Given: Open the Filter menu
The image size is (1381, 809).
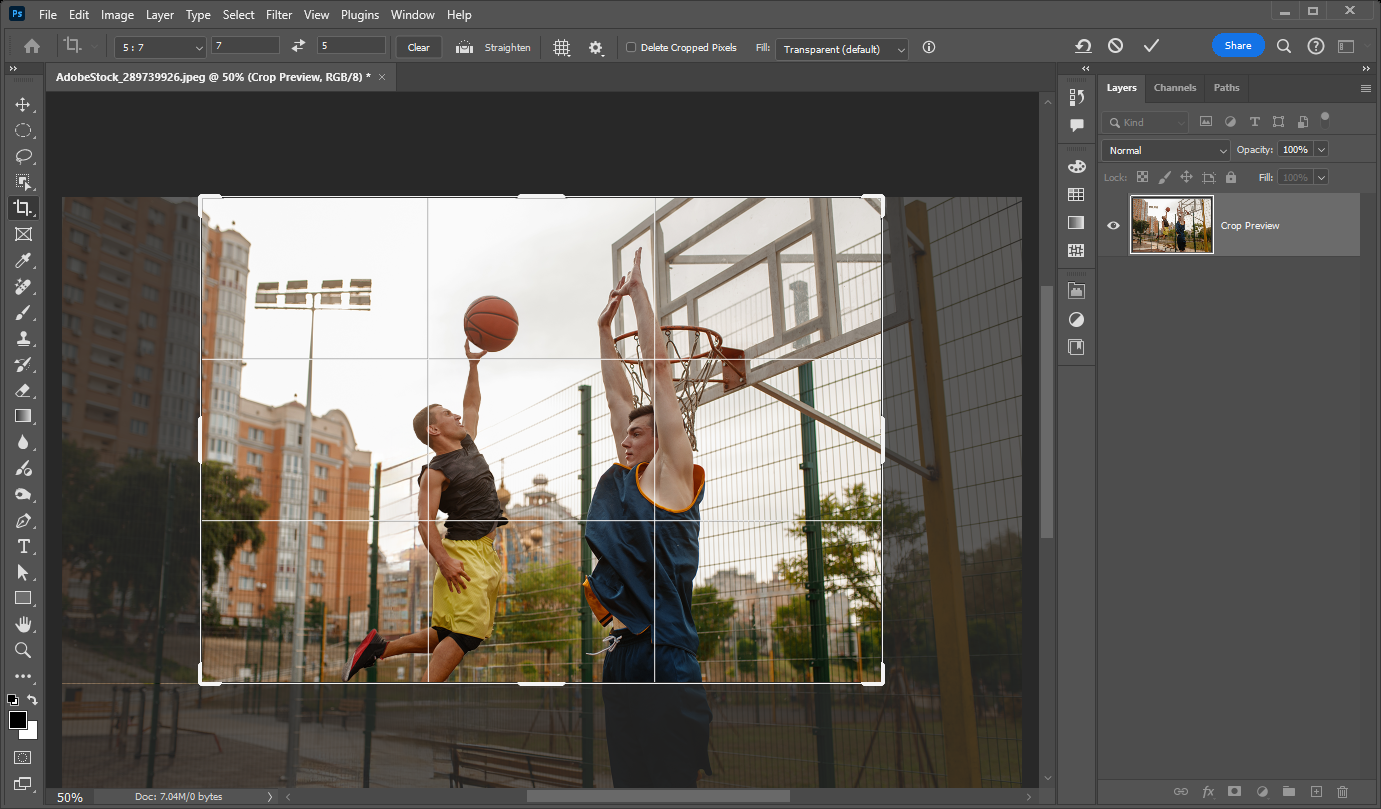Looking at the screenshot, I should [278, 14].
